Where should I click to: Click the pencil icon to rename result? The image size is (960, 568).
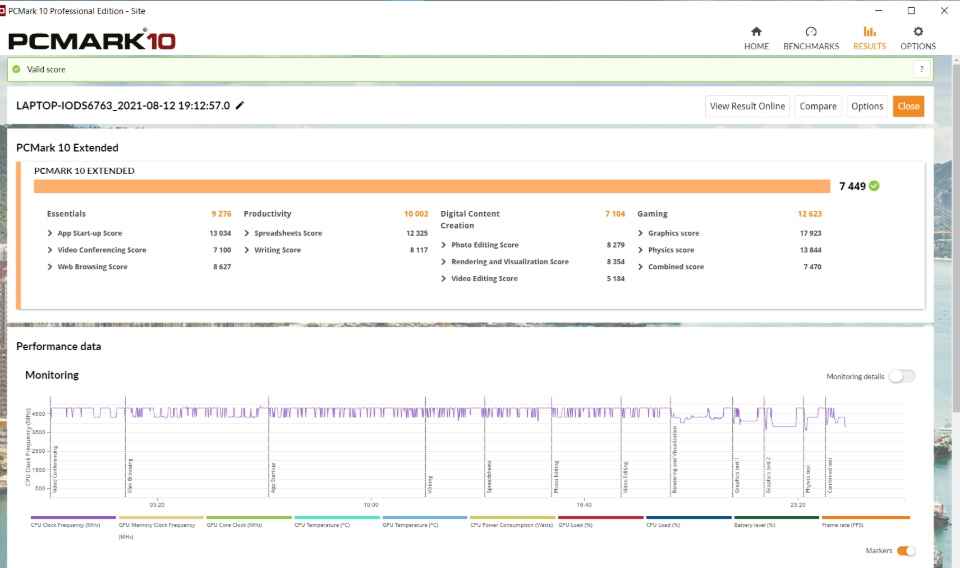(240, 105)
